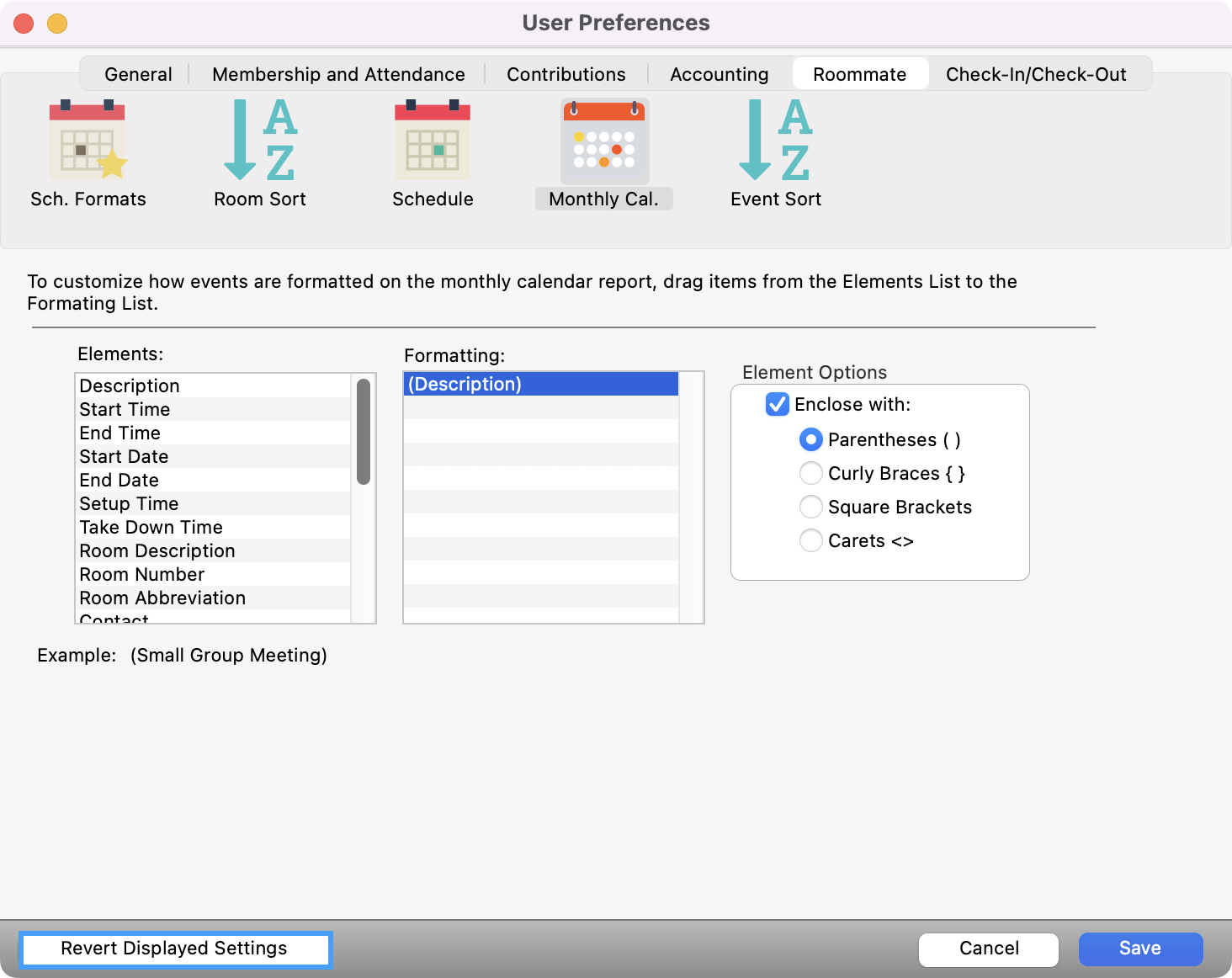The image size is (1232, 978).
Task: Click the Elements list scrollbar
Action: [364, 432]
